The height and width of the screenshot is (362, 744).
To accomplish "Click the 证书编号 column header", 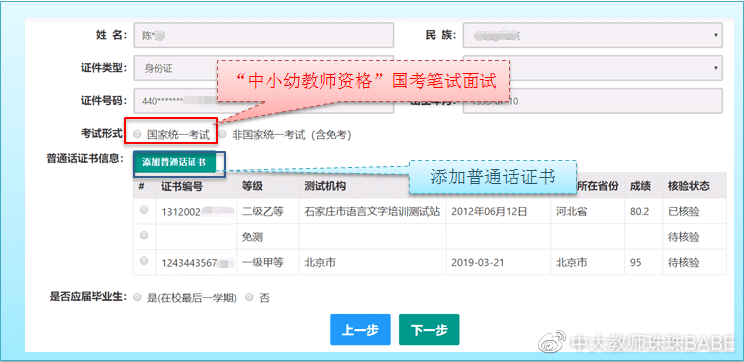I will coord(182,186).
